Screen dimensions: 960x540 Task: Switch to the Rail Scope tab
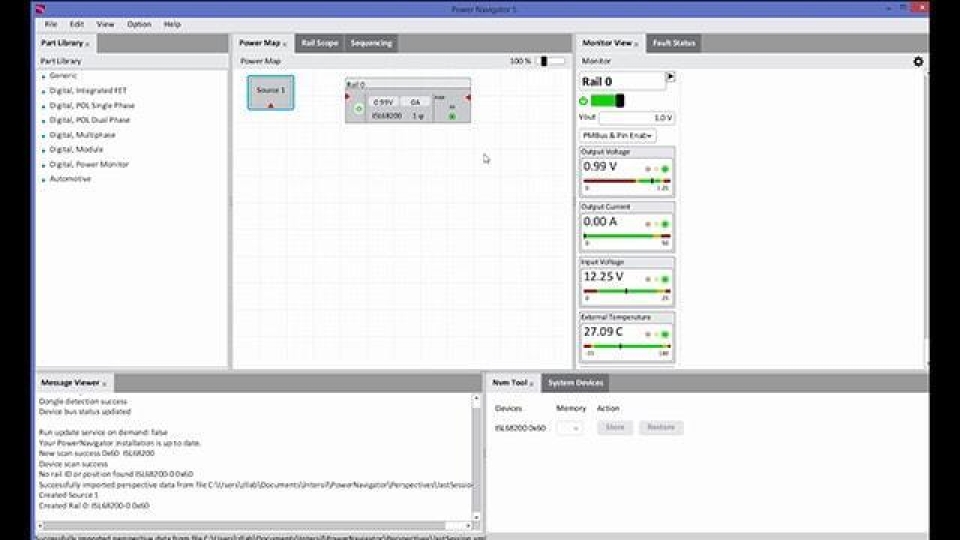(x=320, y=43)
